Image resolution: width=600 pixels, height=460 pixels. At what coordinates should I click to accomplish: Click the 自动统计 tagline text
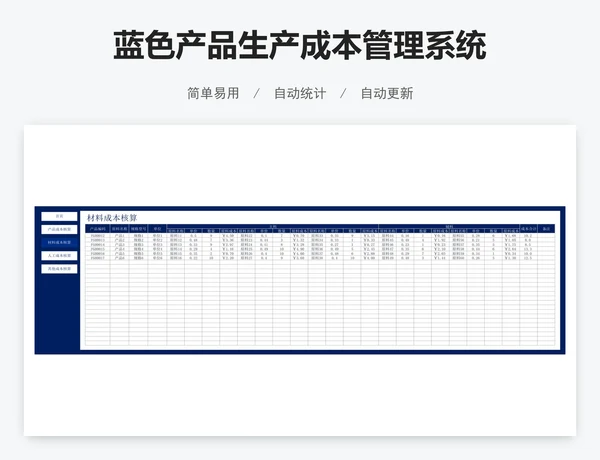tap(300, 93)
